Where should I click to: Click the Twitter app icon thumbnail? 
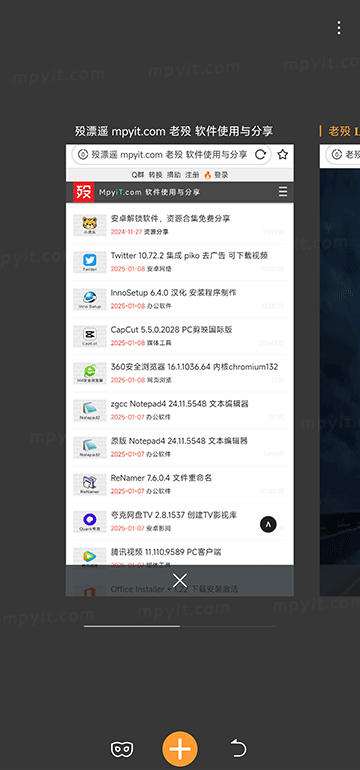90,262
